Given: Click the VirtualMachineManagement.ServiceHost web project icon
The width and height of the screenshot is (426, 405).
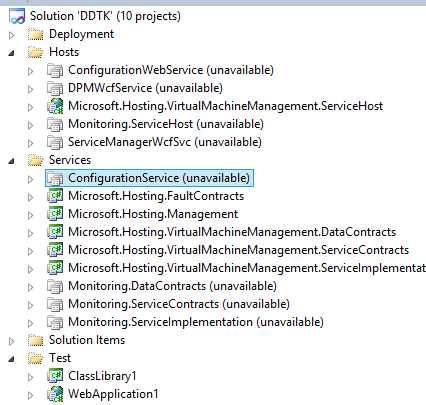Looking at the screenshot, I should pos(55,106).
